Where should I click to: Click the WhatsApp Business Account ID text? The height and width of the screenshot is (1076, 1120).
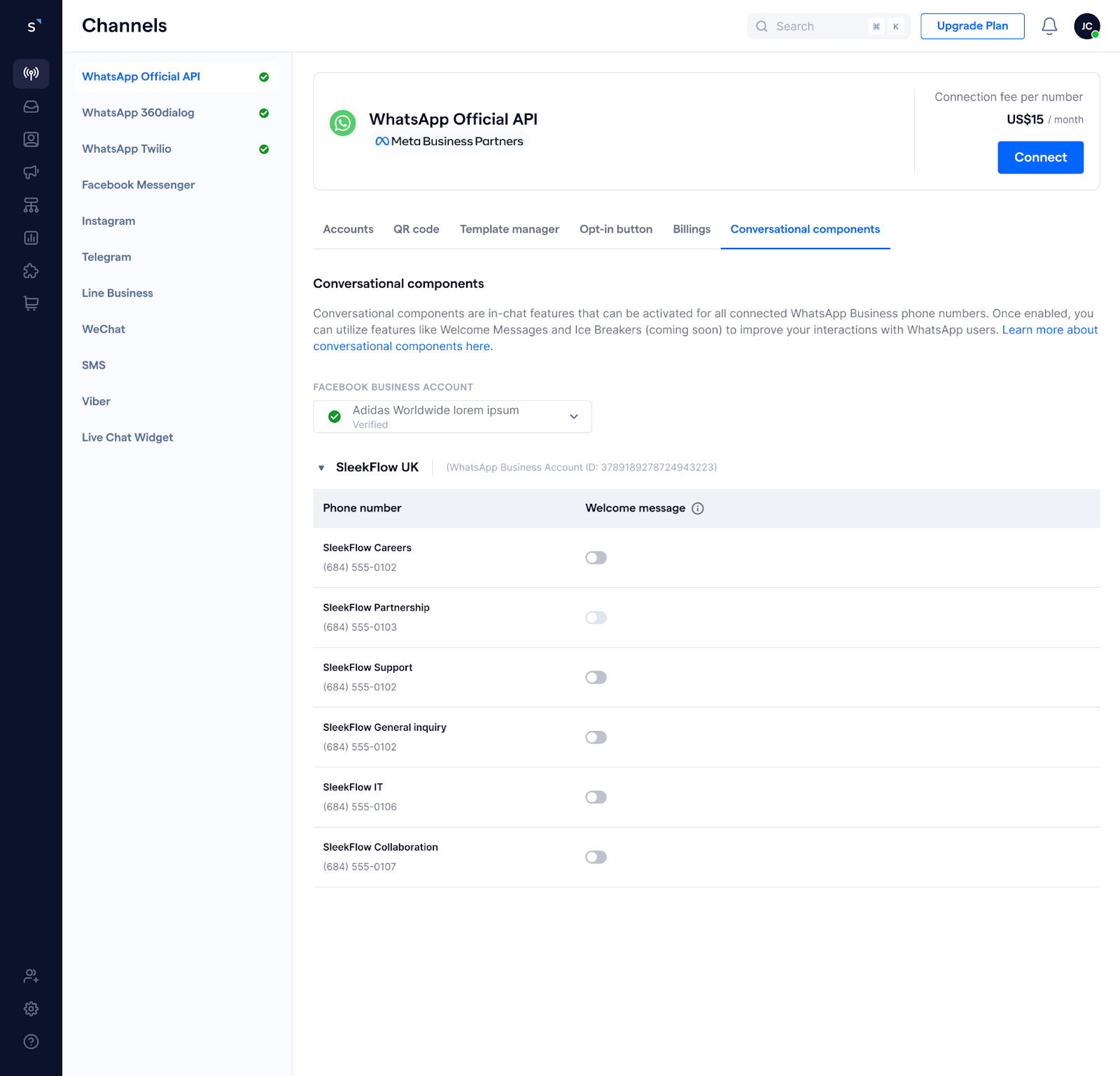point(582,468)
